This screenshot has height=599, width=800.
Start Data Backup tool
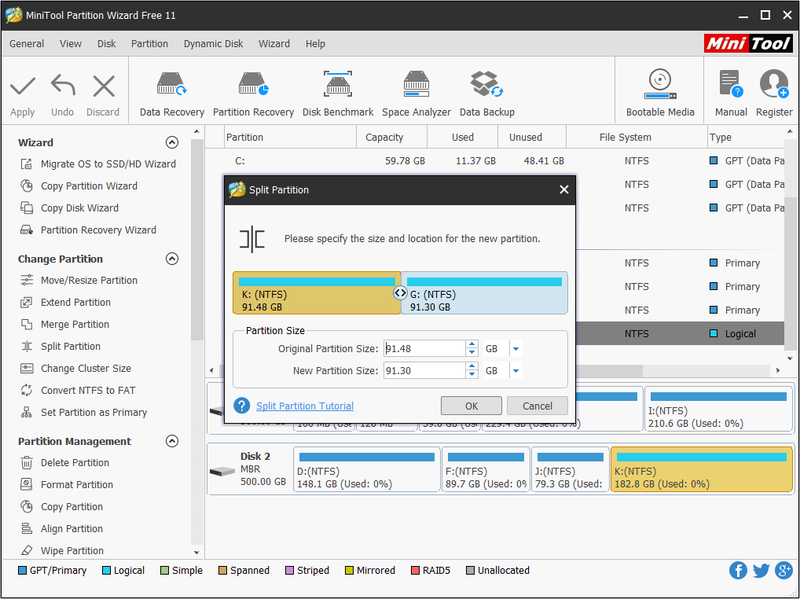[487, 94]
